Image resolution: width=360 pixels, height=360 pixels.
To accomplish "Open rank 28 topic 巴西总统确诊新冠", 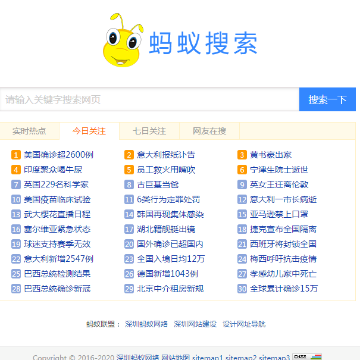I will 57,288.
